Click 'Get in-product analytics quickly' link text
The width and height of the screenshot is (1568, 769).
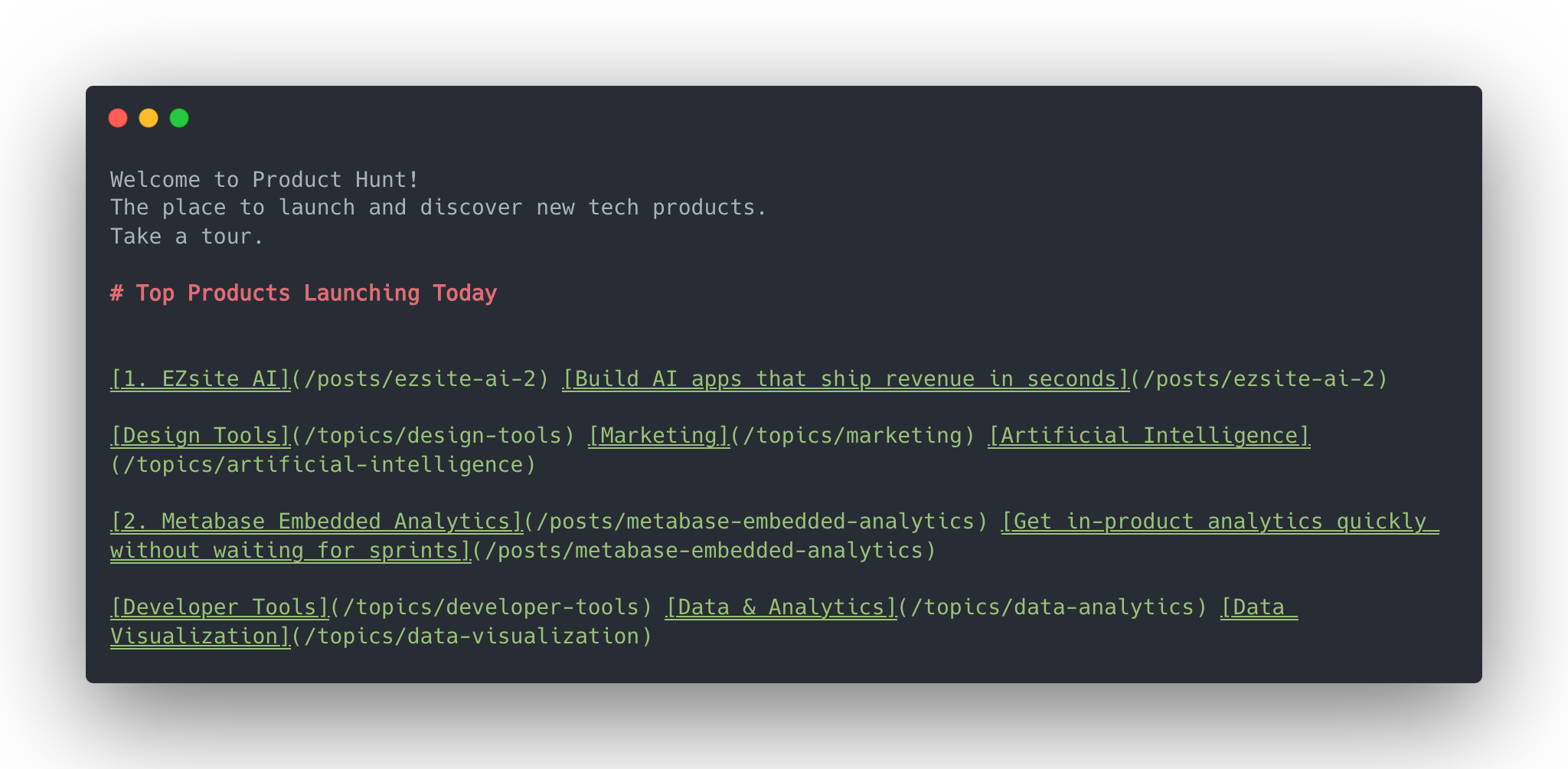(1220, 522)
